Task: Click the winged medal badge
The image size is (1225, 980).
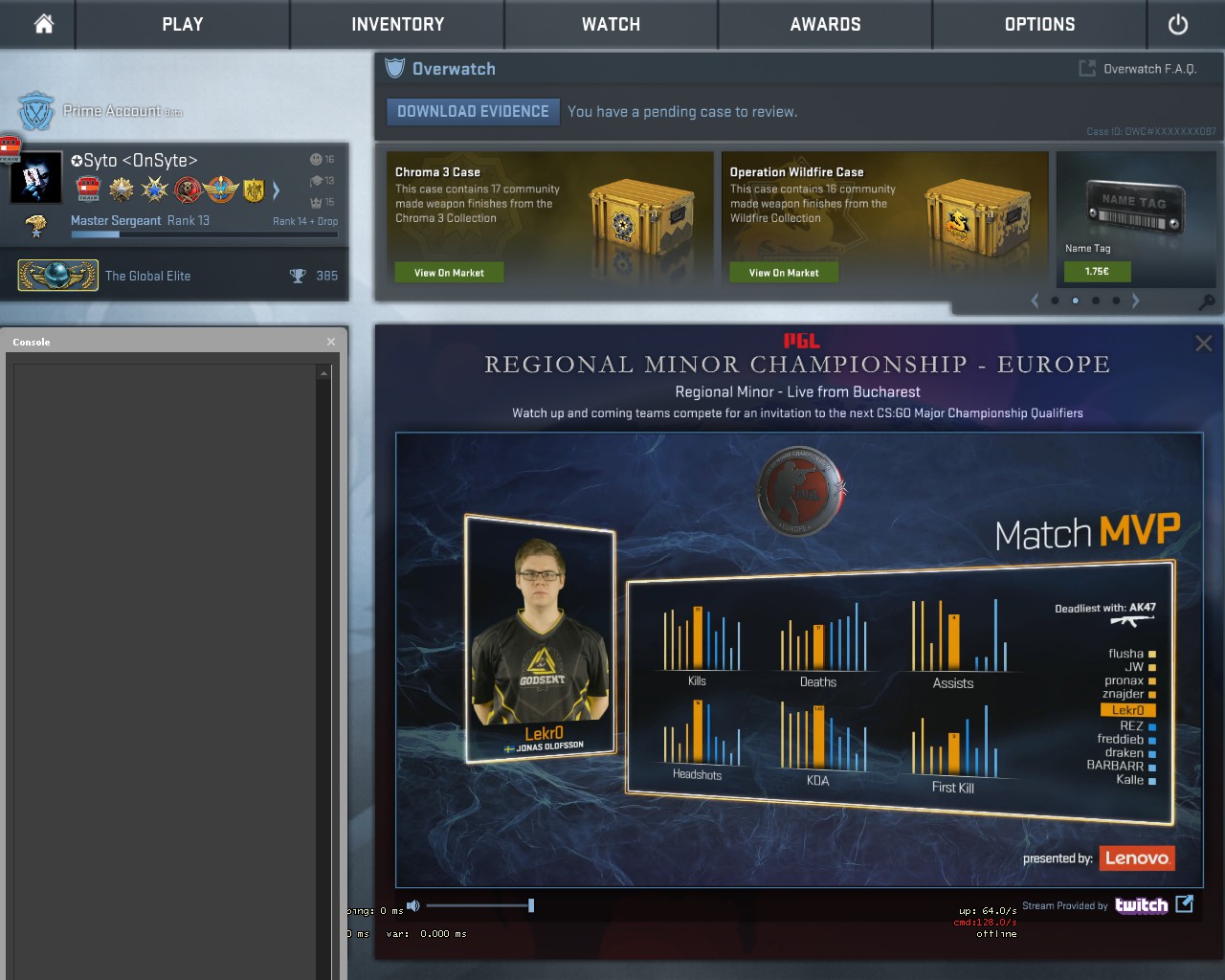Action: [x=221, y=189]
